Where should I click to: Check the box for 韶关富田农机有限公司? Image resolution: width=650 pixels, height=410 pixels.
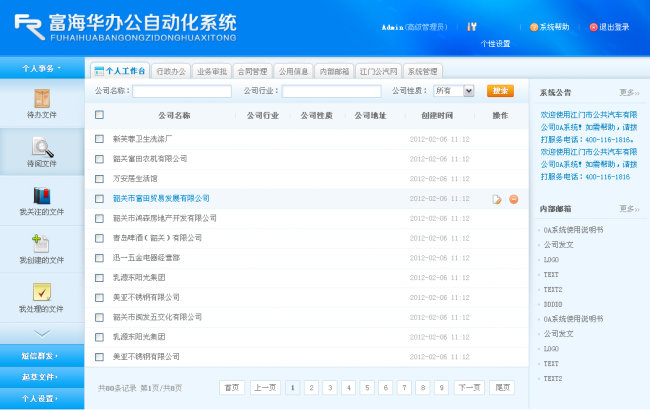pyautogui.click(x=99, y=159)
